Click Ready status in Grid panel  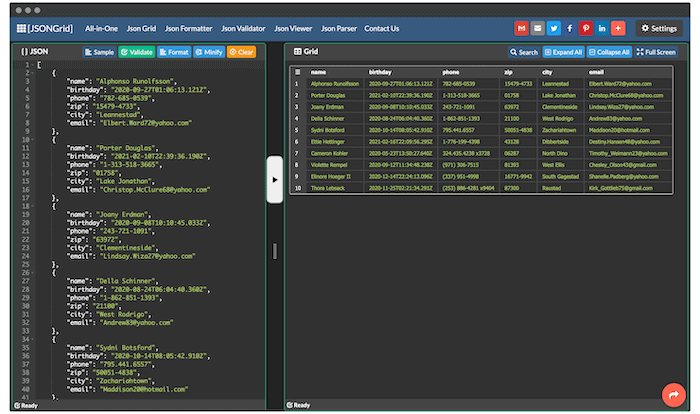(298, 405)
